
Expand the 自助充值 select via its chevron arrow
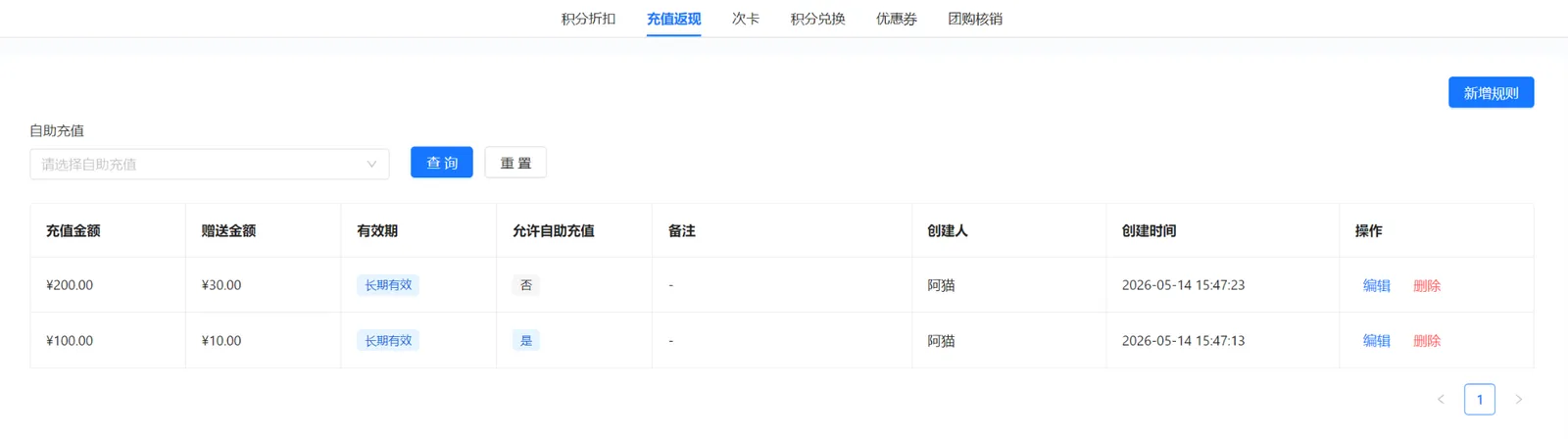(371, 164)
